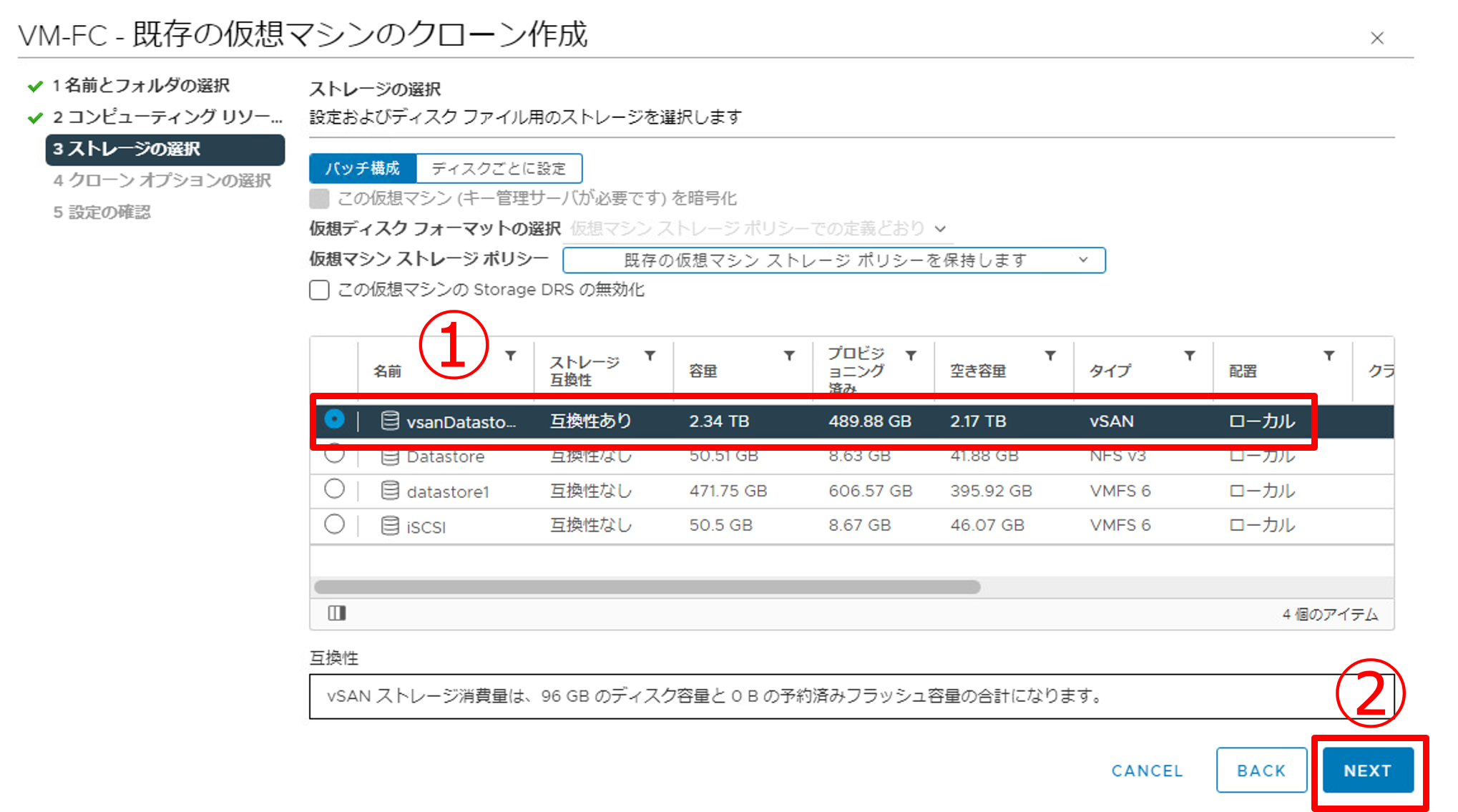Click filter icon in 空き容量 column header
This screenshot has height=812, width=1458.
(1050, 356)
